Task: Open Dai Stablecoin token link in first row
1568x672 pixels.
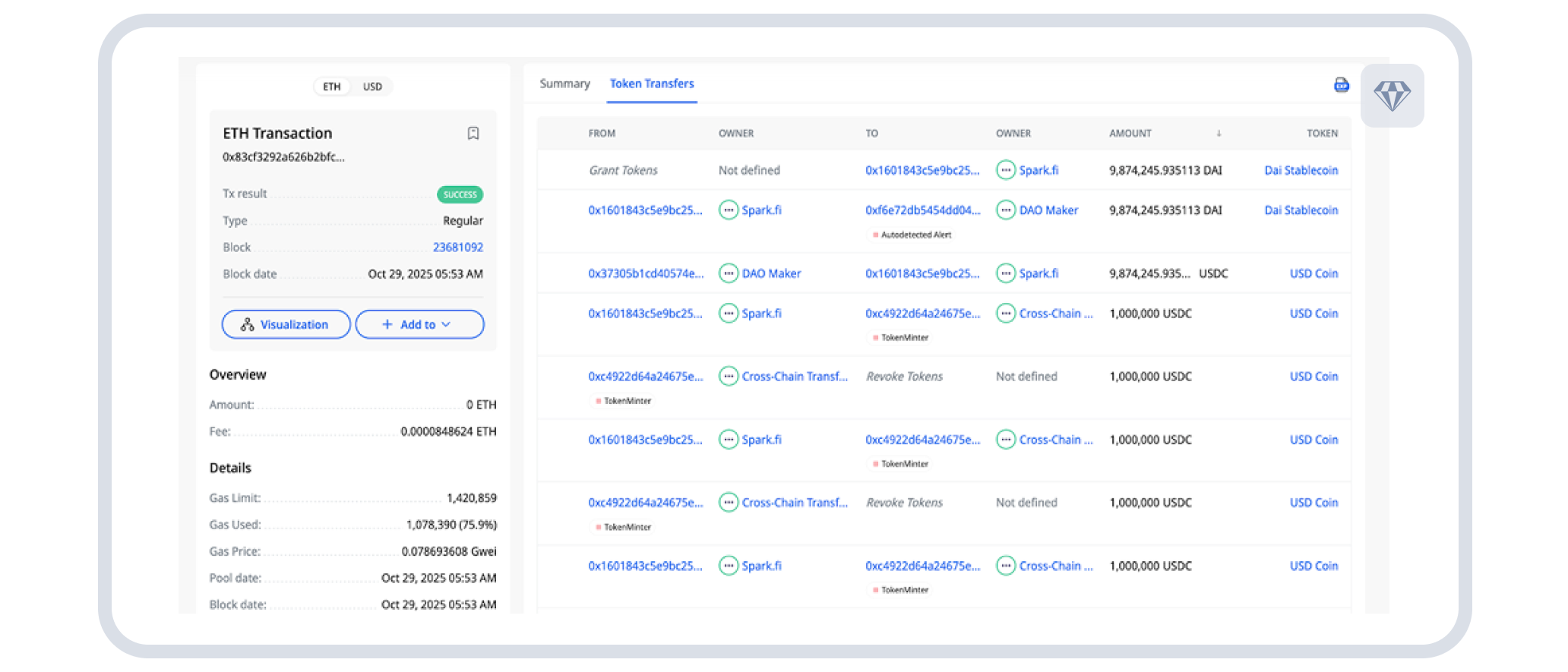Action: coord(1301,170)
